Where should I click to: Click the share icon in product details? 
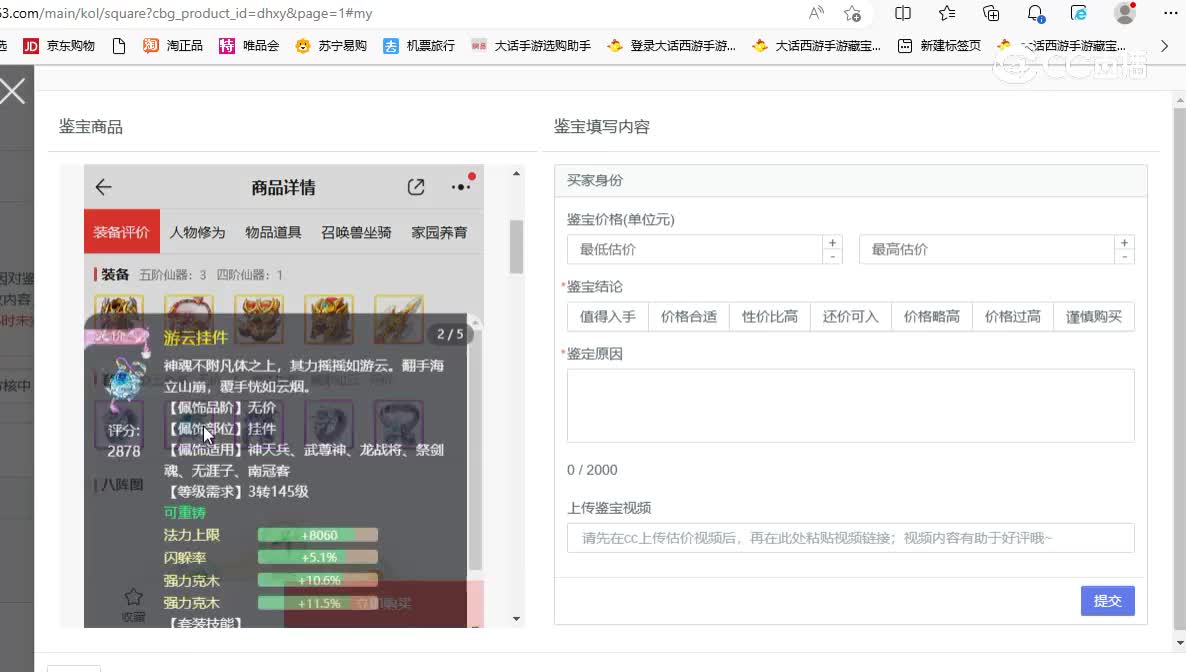416,187
